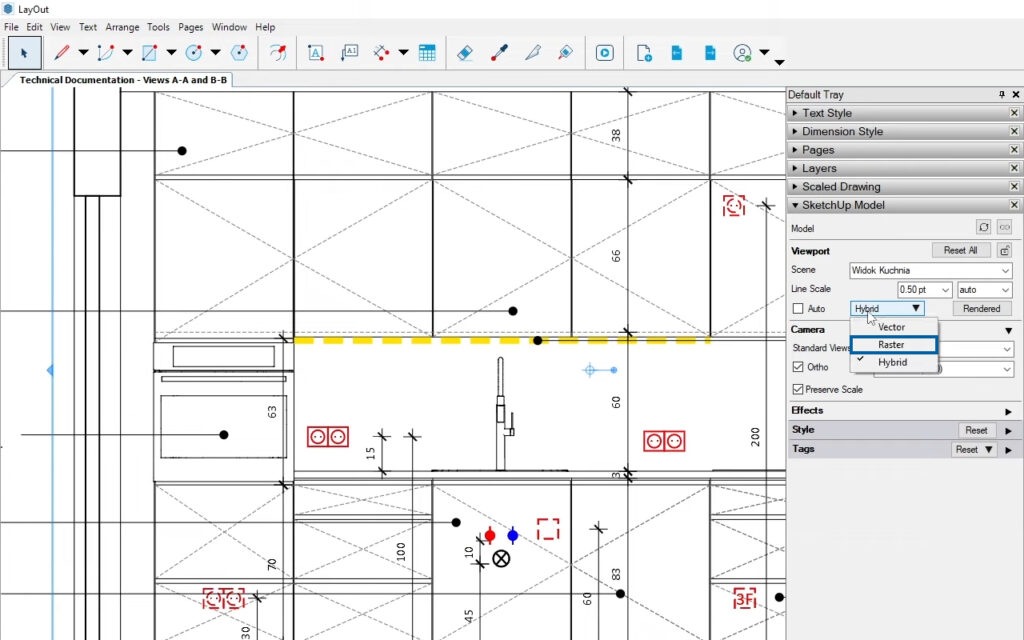Expand the Effects section

click(x=1008, y=411)
